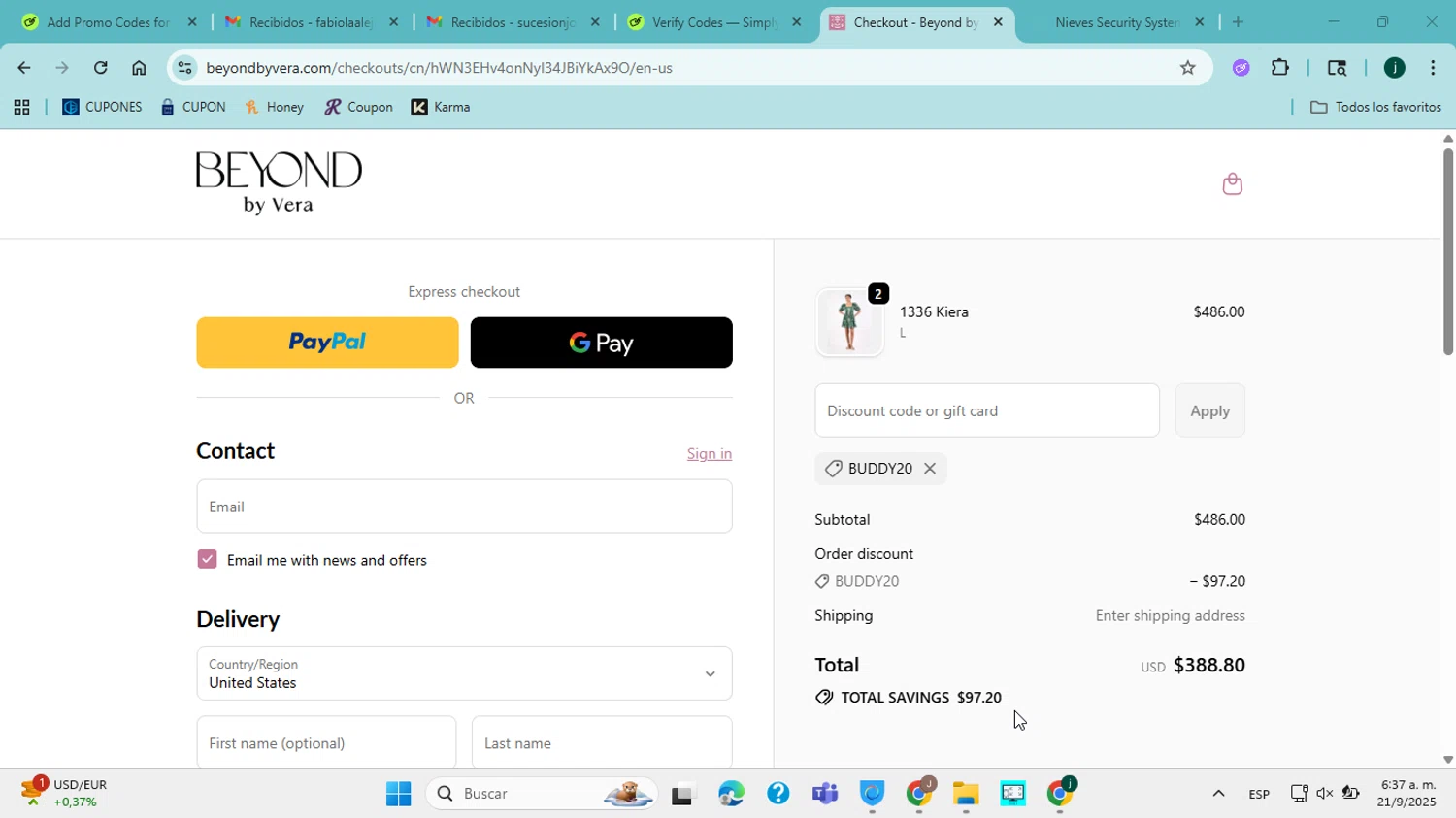Open Snipping Tool from taskbar
Viewport: 1456px width, 818px height.
click(1013, 794)
